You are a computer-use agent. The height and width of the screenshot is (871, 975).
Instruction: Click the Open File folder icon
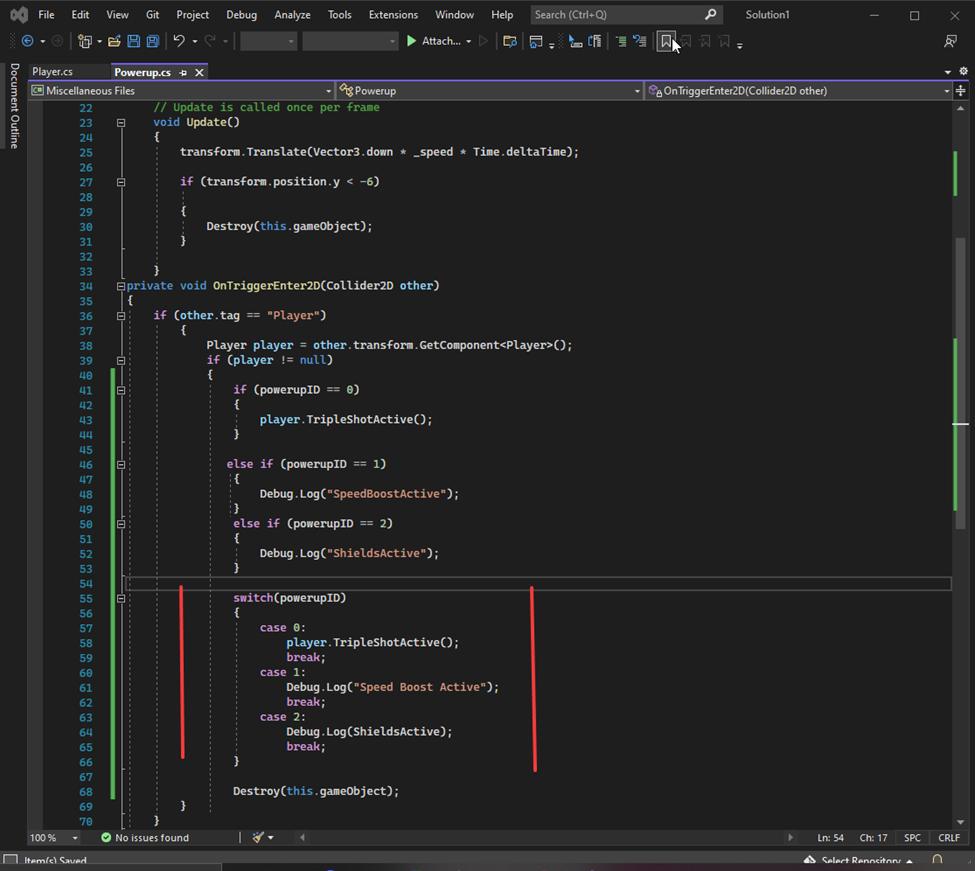pos(114,41)
